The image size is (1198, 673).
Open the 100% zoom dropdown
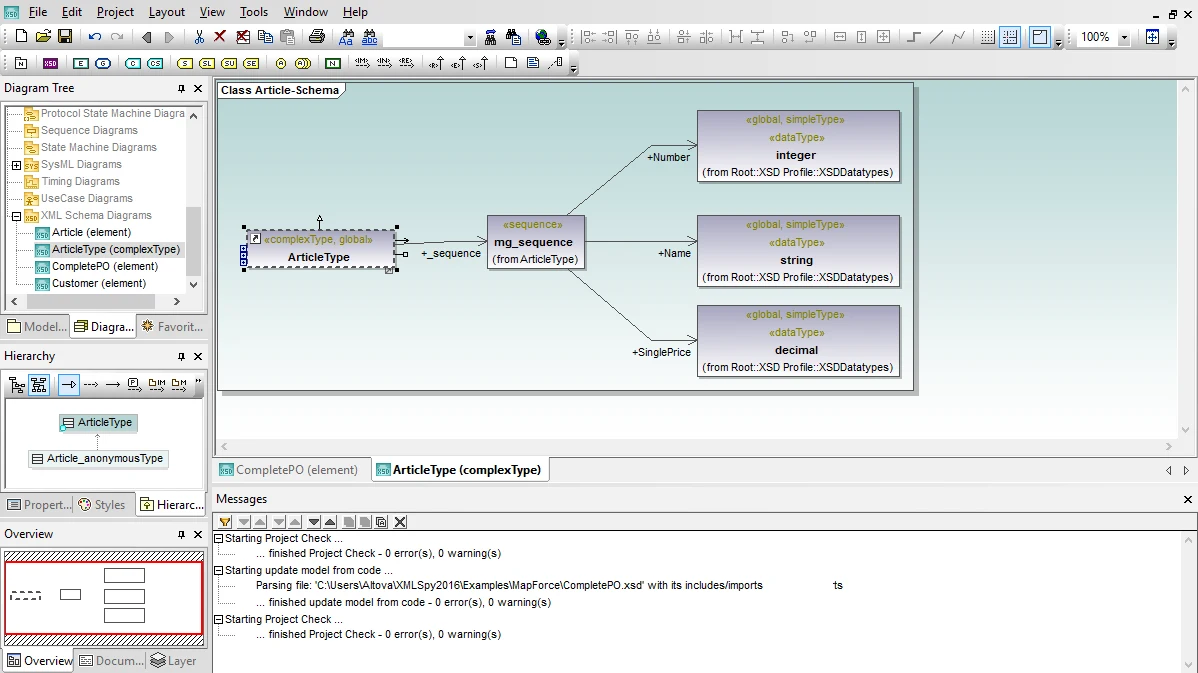(x=1124, y=37)
